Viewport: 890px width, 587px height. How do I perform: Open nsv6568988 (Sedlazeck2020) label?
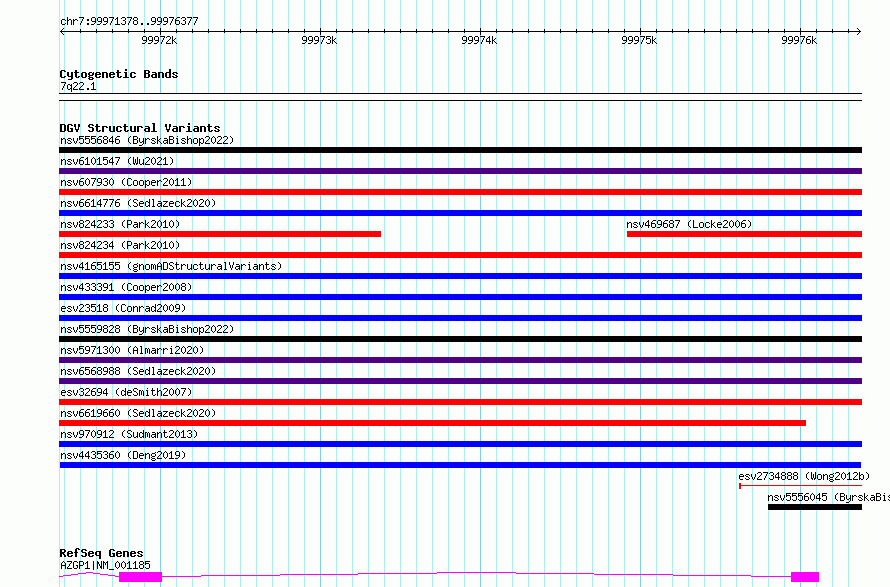click(x=138, y=371)
